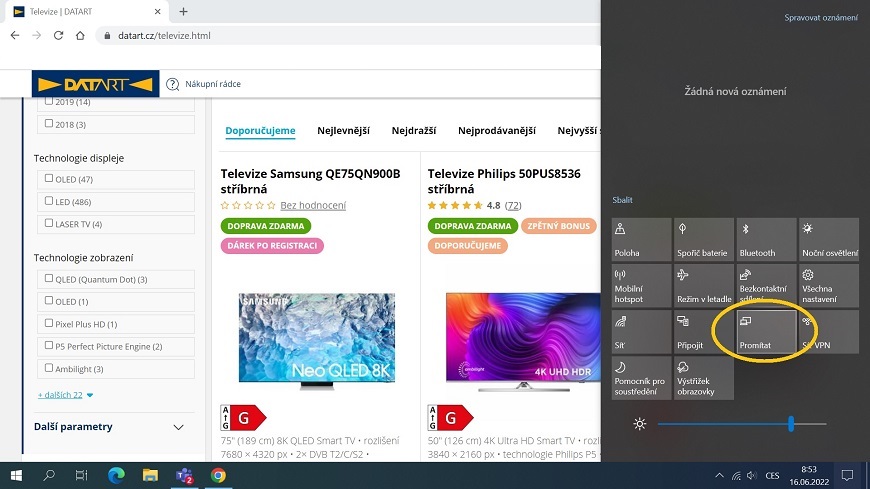Viewport: 870px width, 489px height.
Task: Open a new browser tab
Action: 183,12
